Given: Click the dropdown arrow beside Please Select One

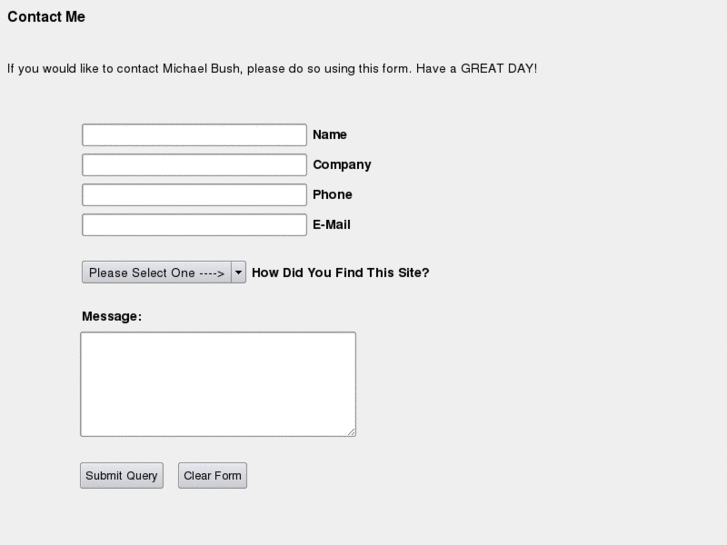Looking at the screenshot, I should click(x=238, y=273).
